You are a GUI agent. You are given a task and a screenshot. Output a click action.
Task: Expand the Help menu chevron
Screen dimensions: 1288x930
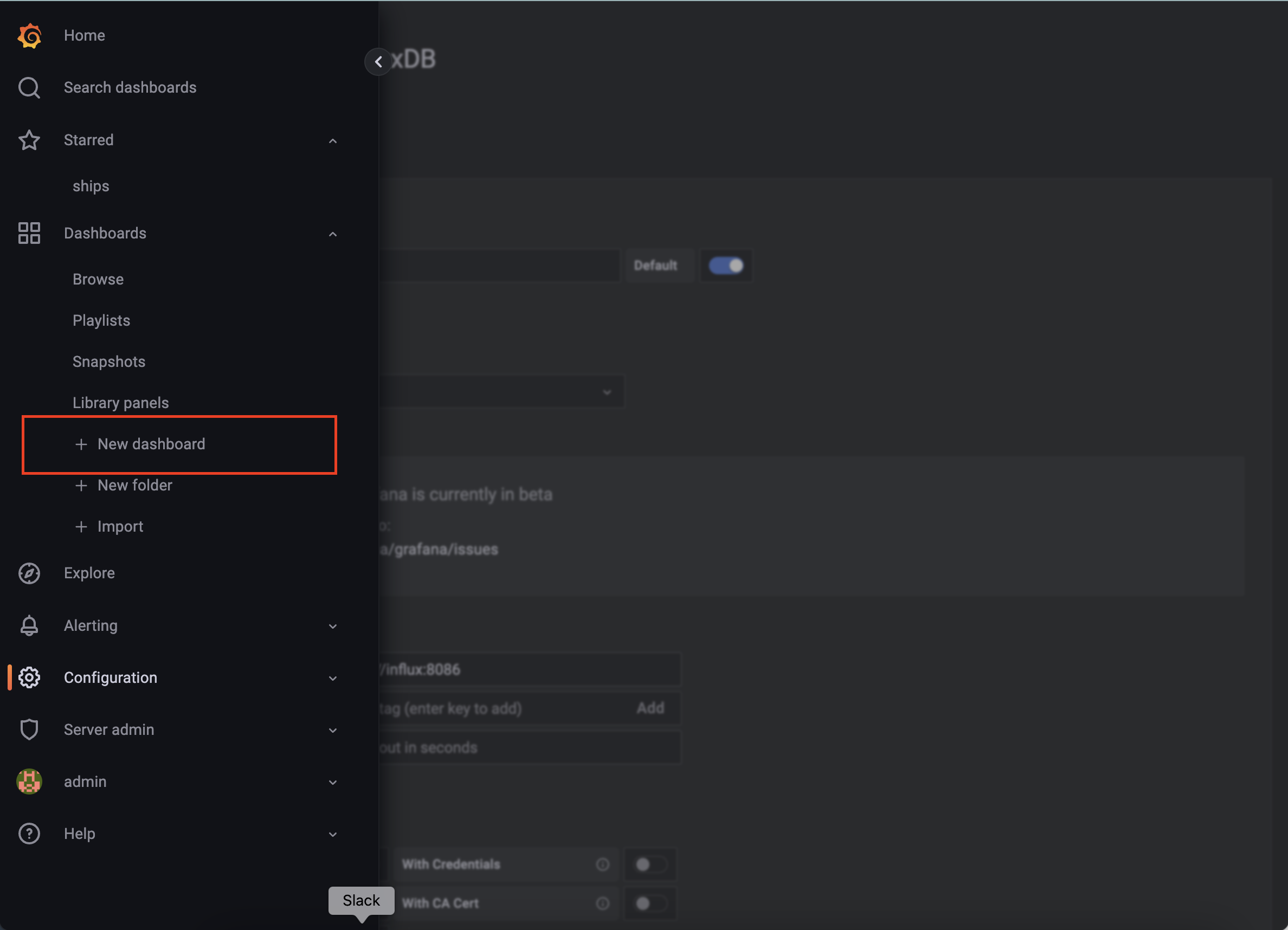333,835
